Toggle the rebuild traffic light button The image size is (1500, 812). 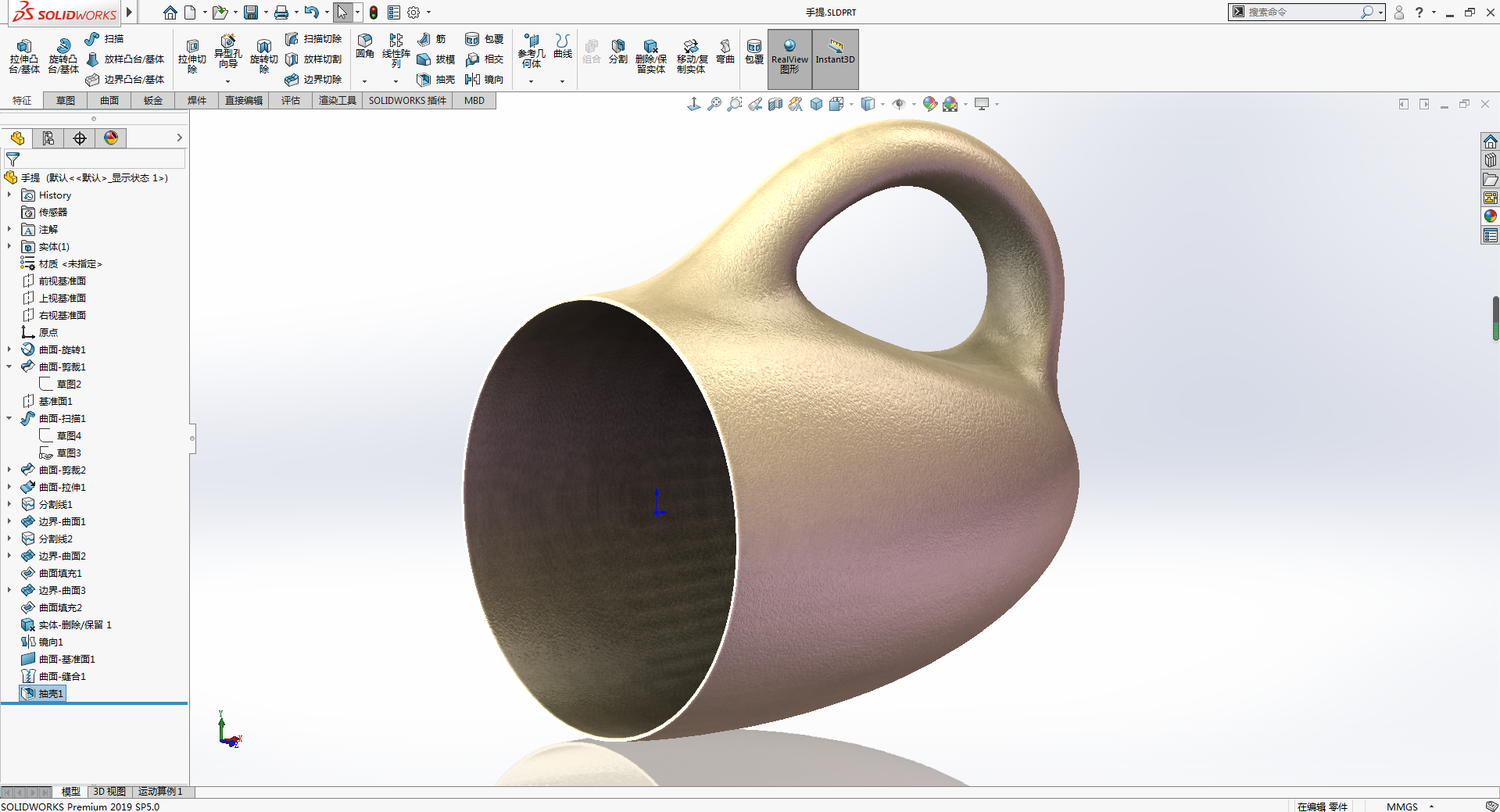point(374,13)
